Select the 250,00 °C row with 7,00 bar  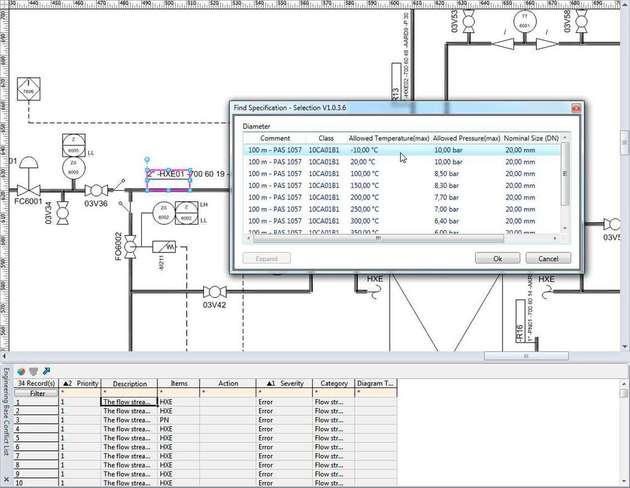[401, 209]
